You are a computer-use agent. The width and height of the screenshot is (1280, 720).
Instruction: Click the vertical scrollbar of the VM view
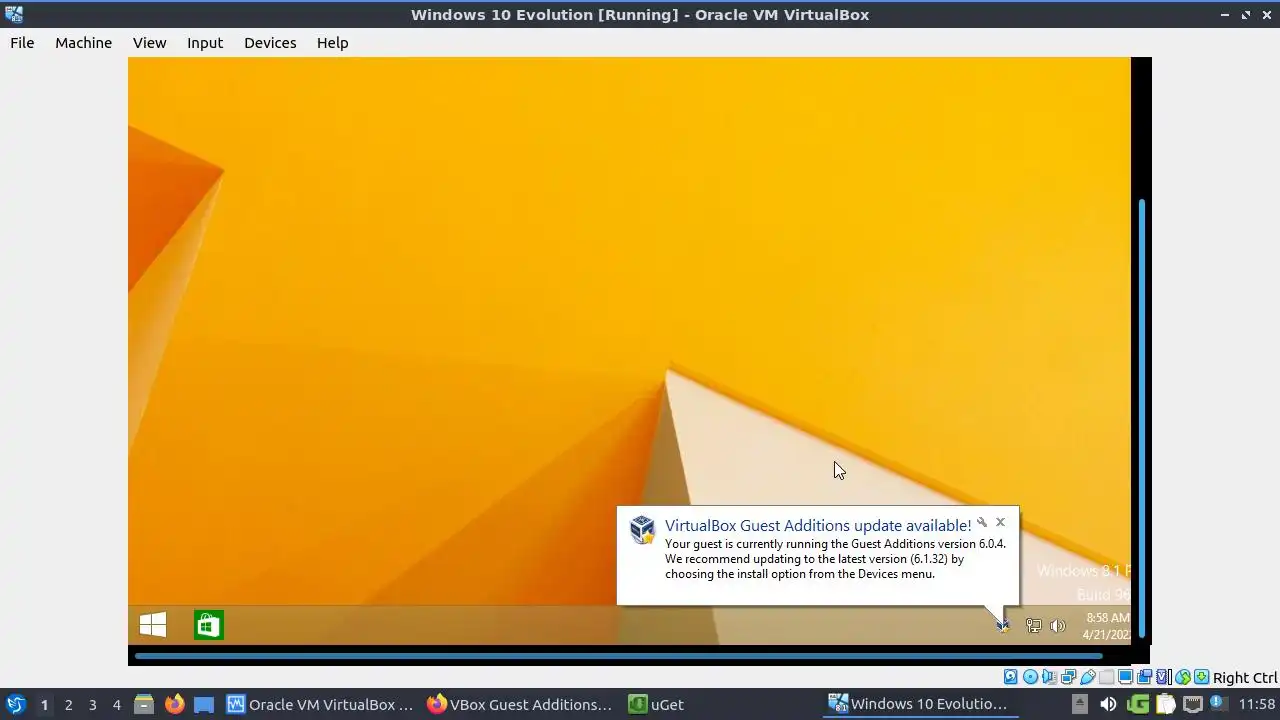tap(1142, 418)
